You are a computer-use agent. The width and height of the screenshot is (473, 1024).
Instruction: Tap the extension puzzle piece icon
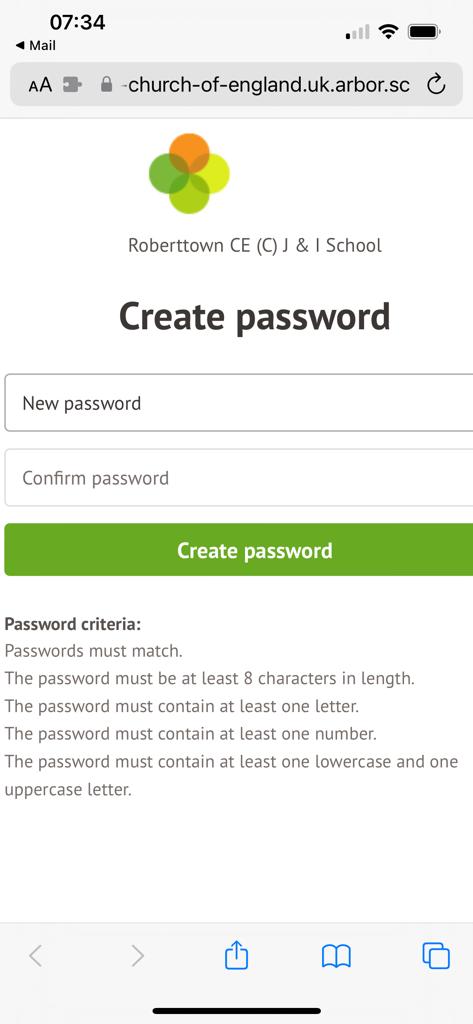click(x=72, y=85)
